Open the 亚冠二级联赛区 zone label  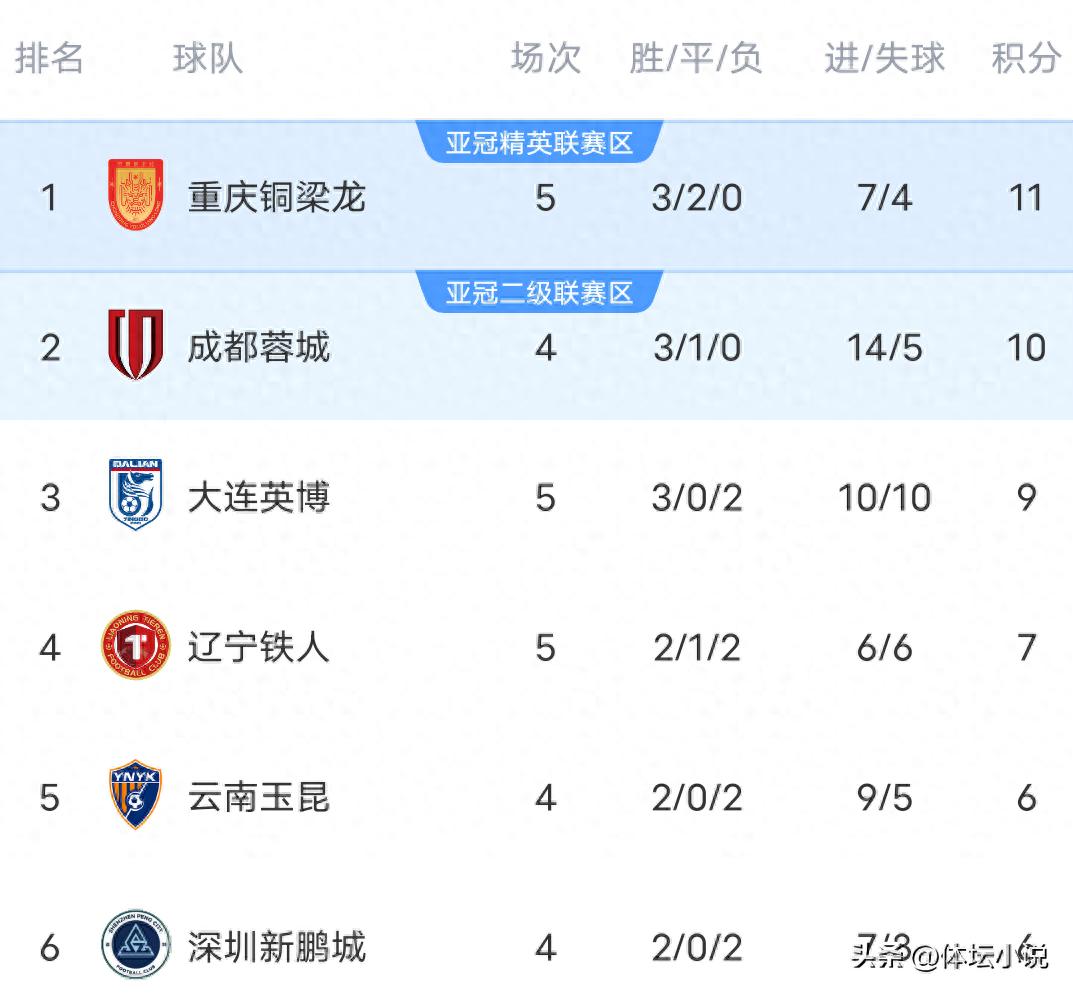tap(541, 291)
